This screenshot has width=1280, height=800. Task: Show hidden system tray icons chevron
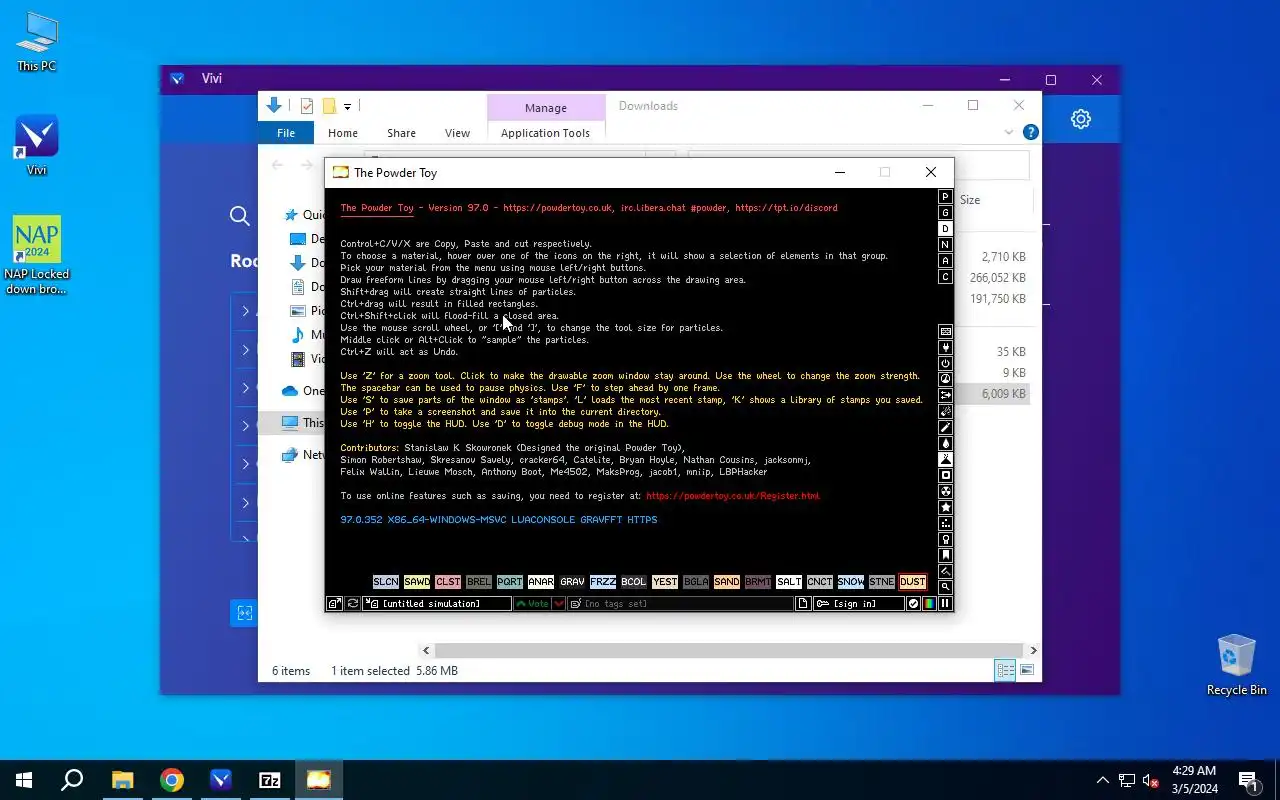click(x=1102, y=780)
